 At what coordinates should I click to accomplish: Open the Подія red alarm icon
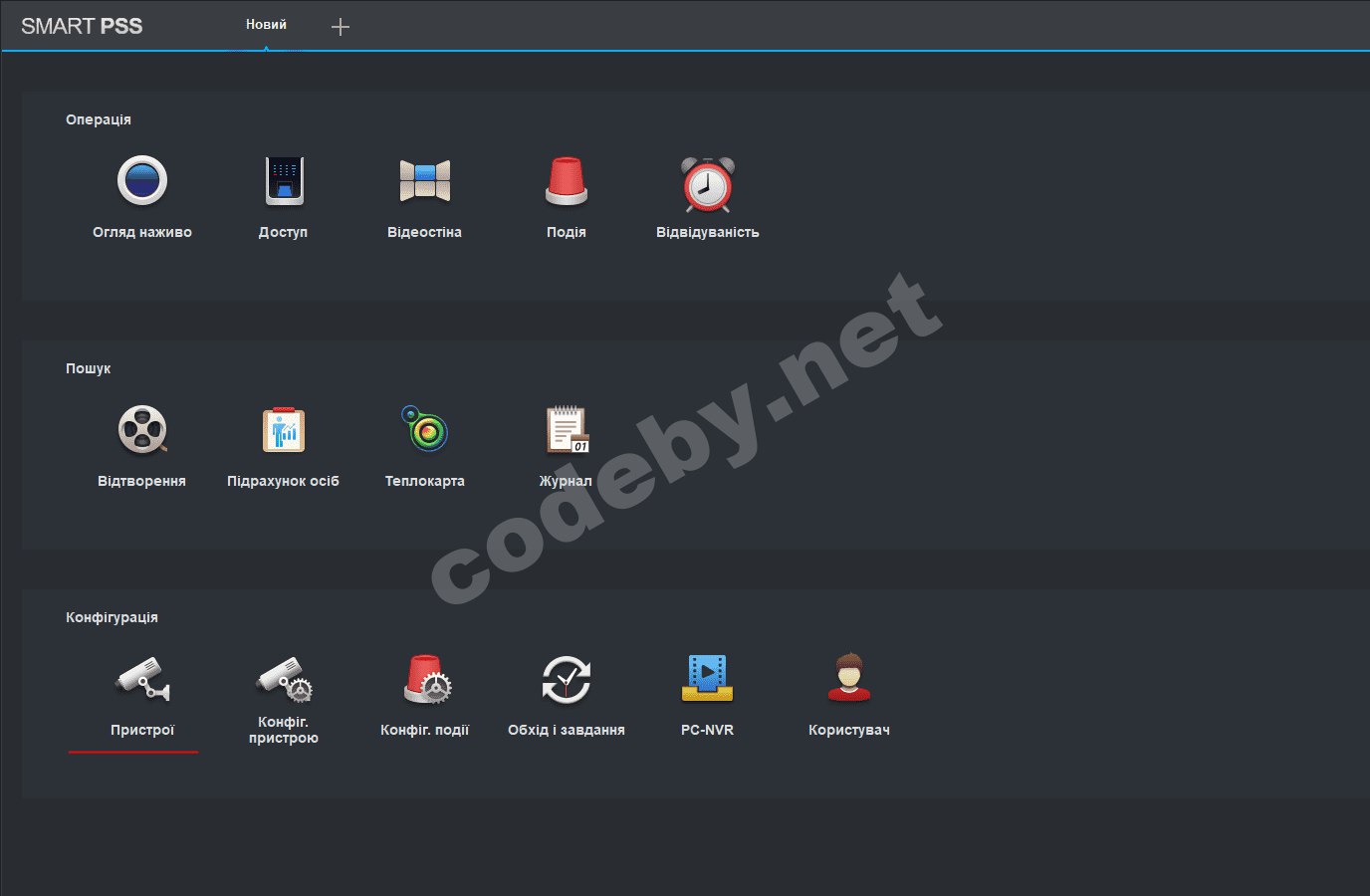[567, 181]
